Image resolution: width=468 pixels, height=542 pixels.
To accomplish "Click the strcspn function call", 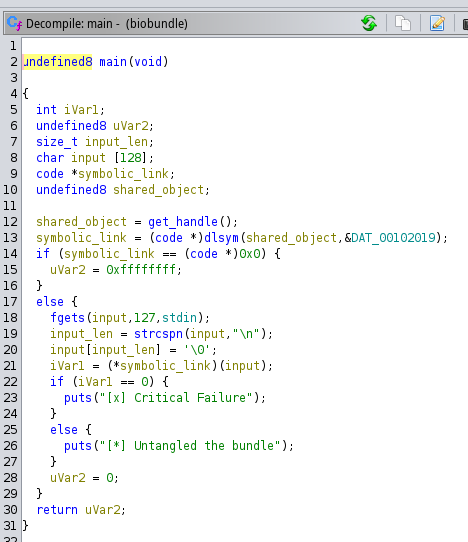I will (x=158, y=334).
